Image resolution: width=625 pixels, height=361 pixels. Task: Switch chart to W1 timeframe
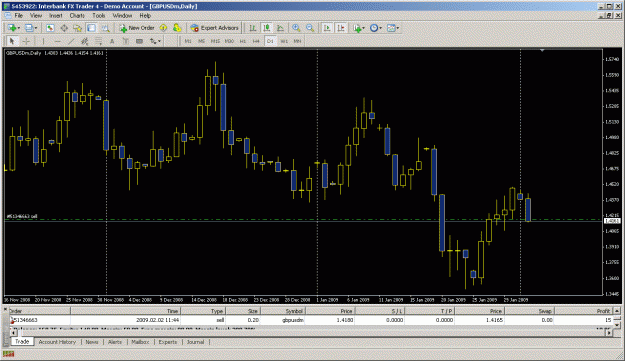tap(284, 41)
